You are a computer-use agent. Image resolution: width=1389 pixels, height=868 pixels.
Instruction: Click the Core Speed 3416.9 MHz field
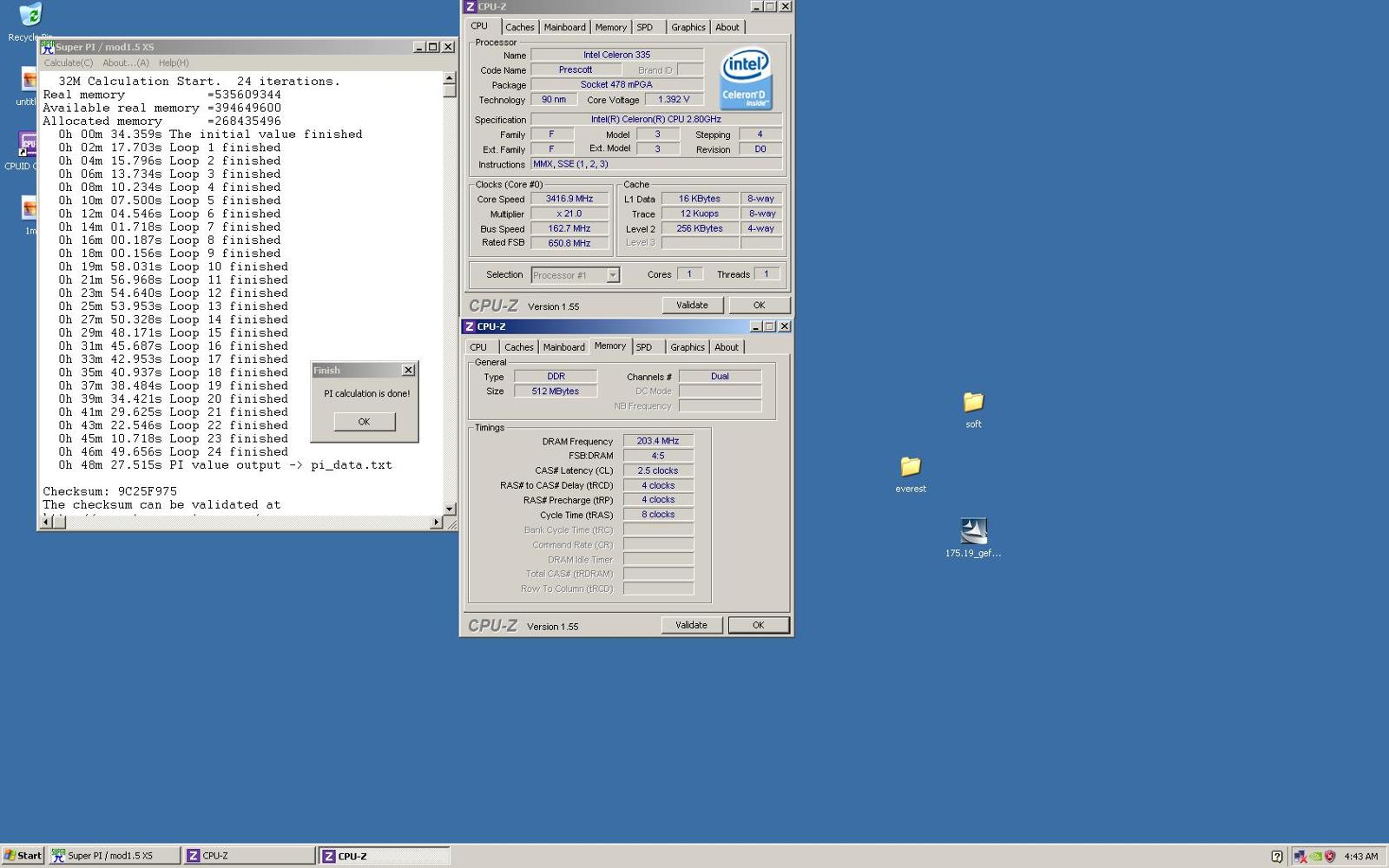[569, 199]
